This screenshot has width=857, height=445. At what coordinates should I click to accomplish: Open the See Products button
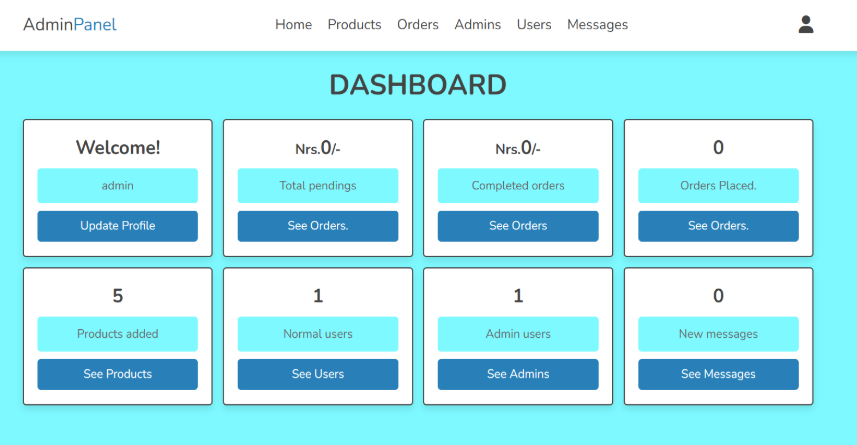[x=118, y=374]
